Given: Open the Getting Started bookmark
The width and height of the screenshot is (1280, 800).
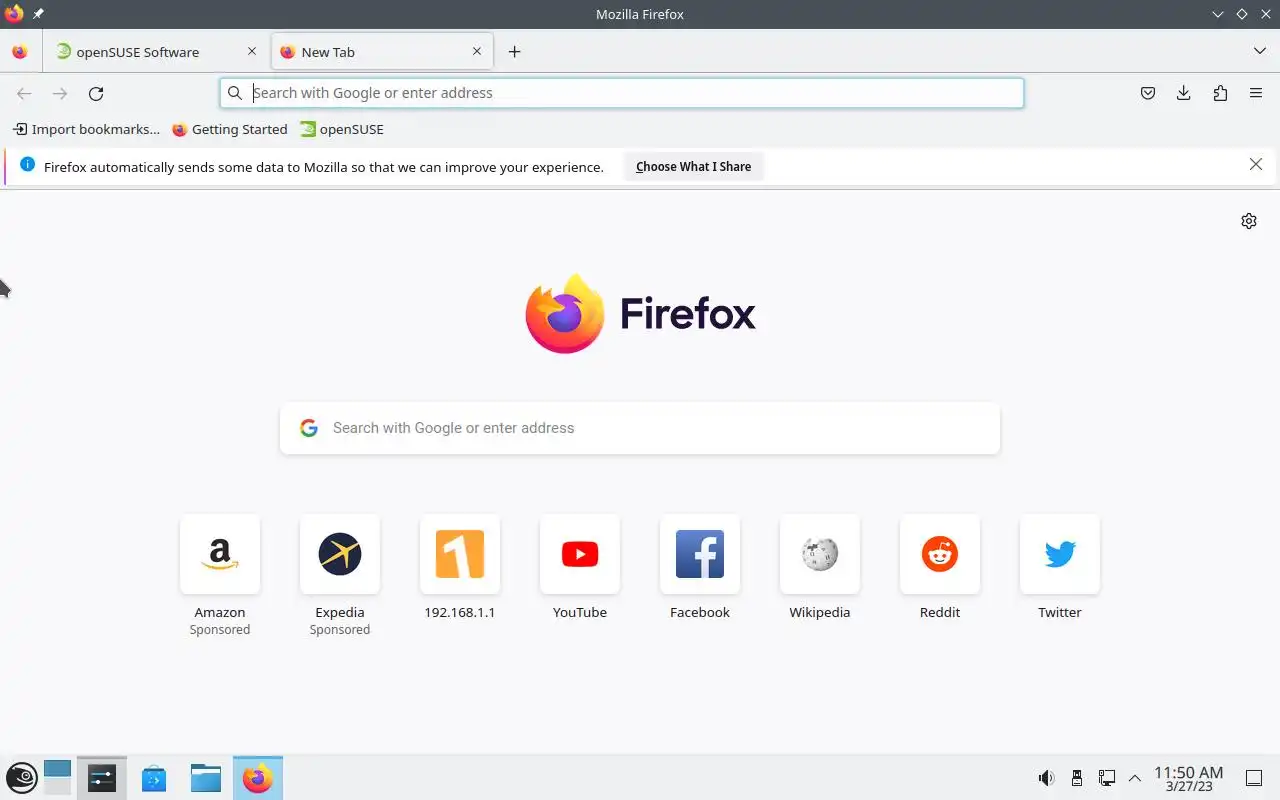Looking at the screenshot, I should 230,129.
